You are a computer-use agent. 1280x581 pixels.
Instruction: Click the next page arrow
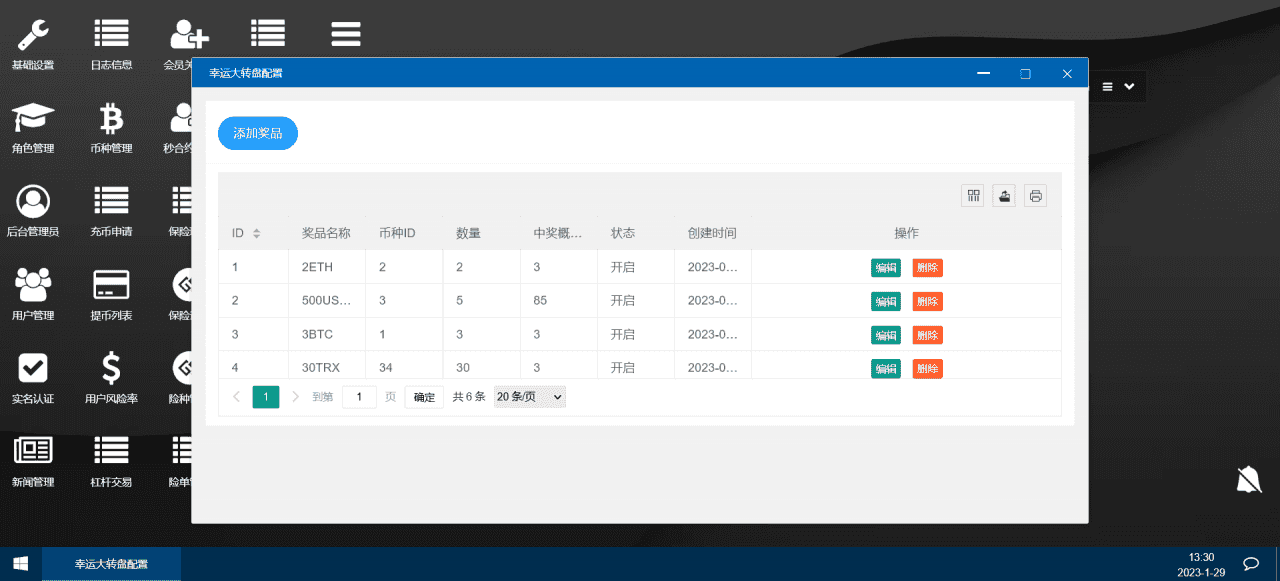click(295, 397)
